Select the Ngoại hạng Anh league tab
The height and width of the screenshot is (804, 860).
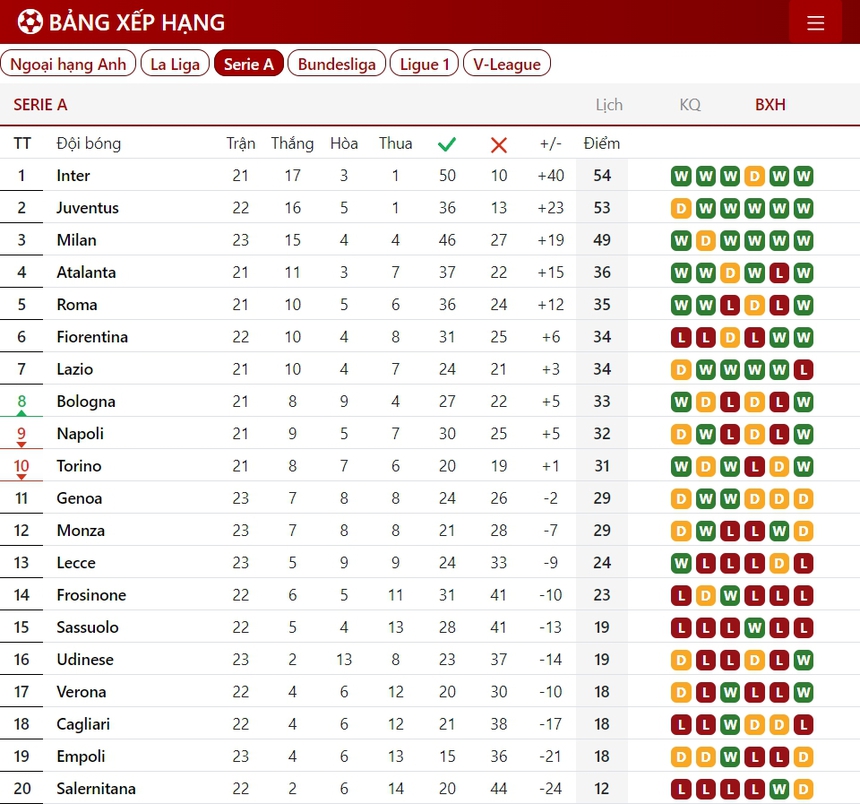(x=69, y=64)
